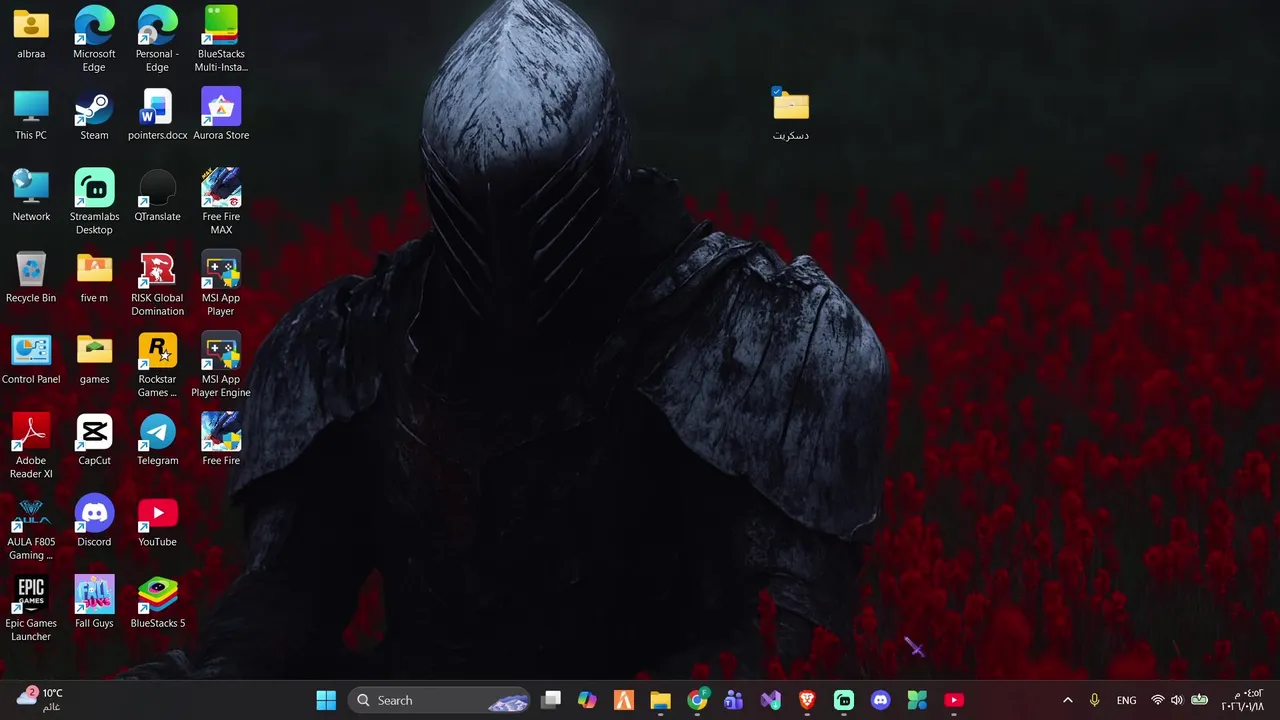
Task: Open the green leaf app in taskbar
Action: pyautogui.click(x=917, y=700)
